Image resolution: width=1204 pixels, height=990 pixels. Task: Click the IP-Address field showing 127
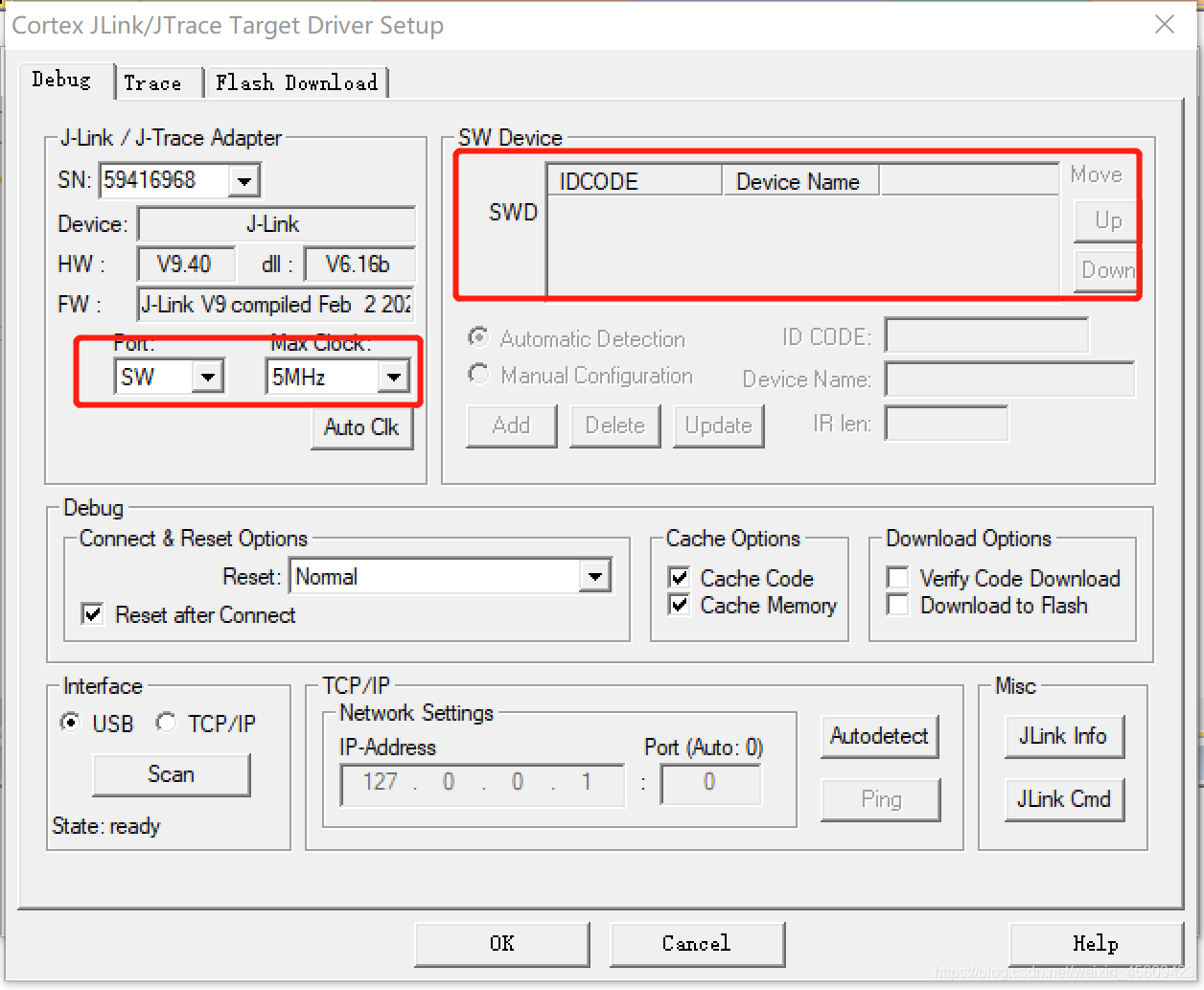click(482, 785)
